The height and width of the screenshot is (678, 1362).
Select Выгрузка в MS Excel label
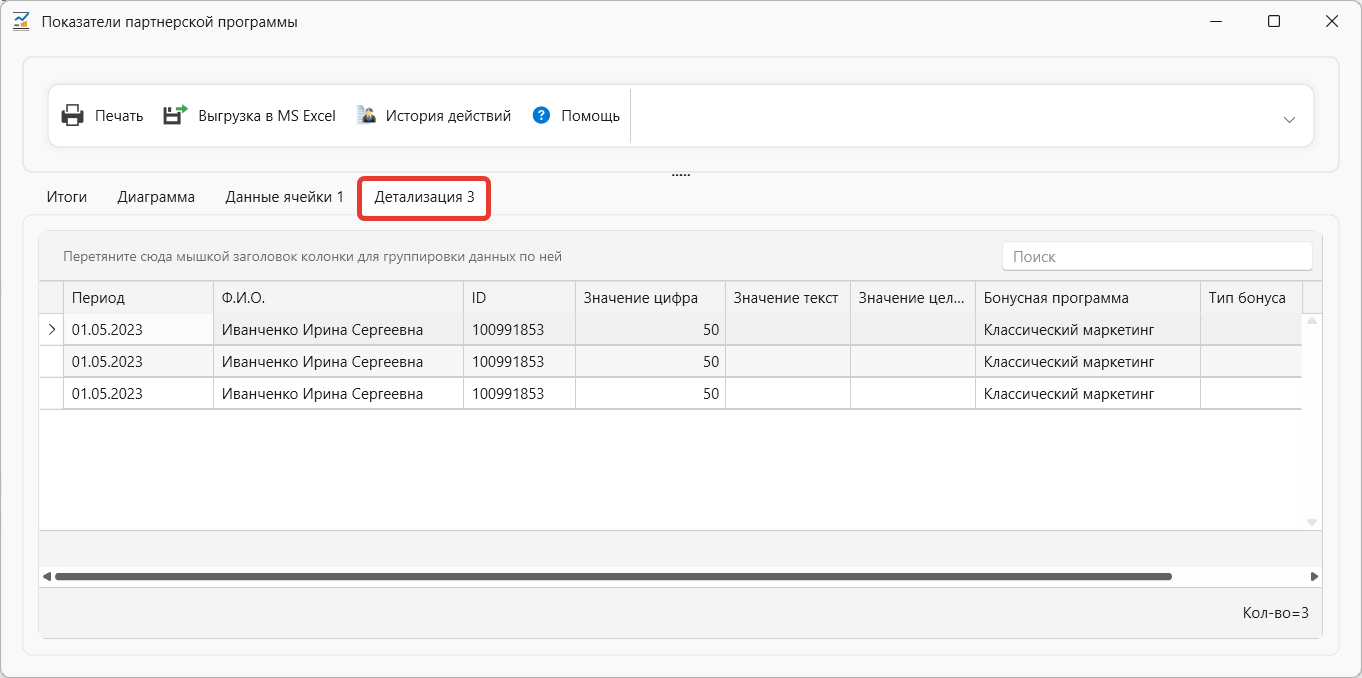point(267,116)
